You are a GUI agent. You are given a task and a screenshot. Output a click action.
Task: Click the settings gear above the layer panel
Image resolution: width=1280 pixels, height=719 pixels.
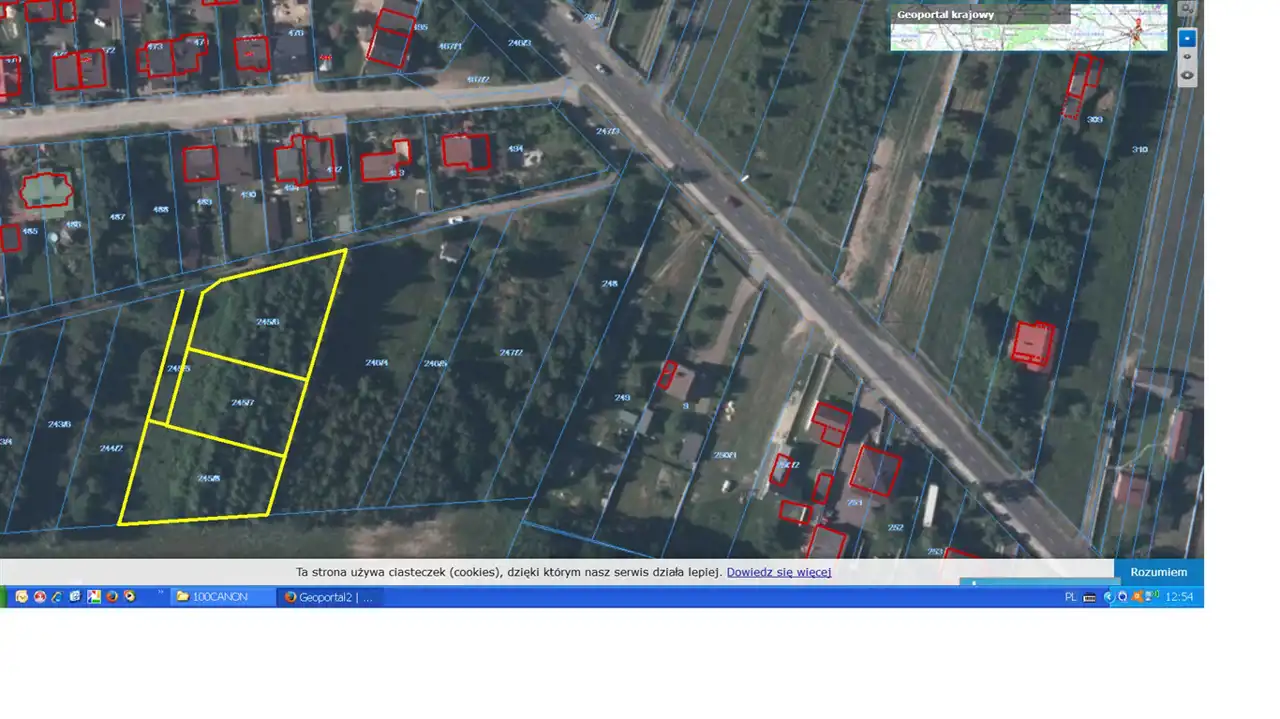pyautogui.click(x=1187, y=9)
